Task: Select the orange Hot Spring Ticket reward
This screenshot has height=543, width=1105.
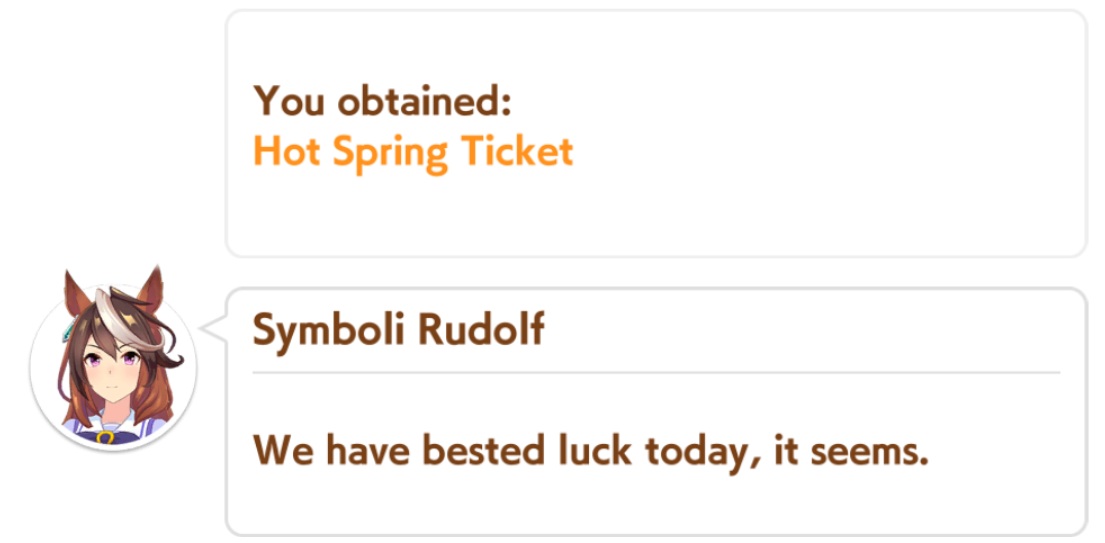Action: pos(413,152)
